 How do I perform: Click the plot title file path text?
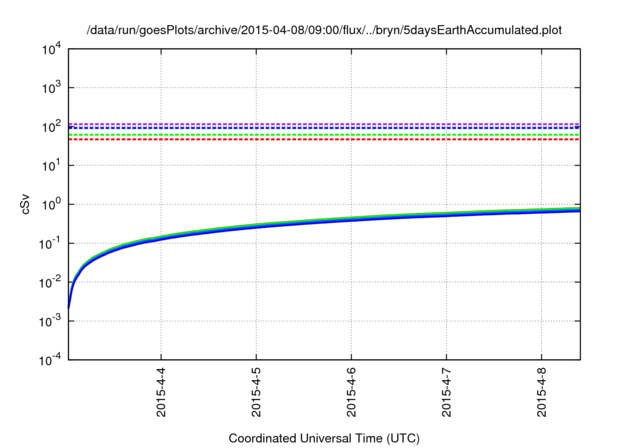324,30
